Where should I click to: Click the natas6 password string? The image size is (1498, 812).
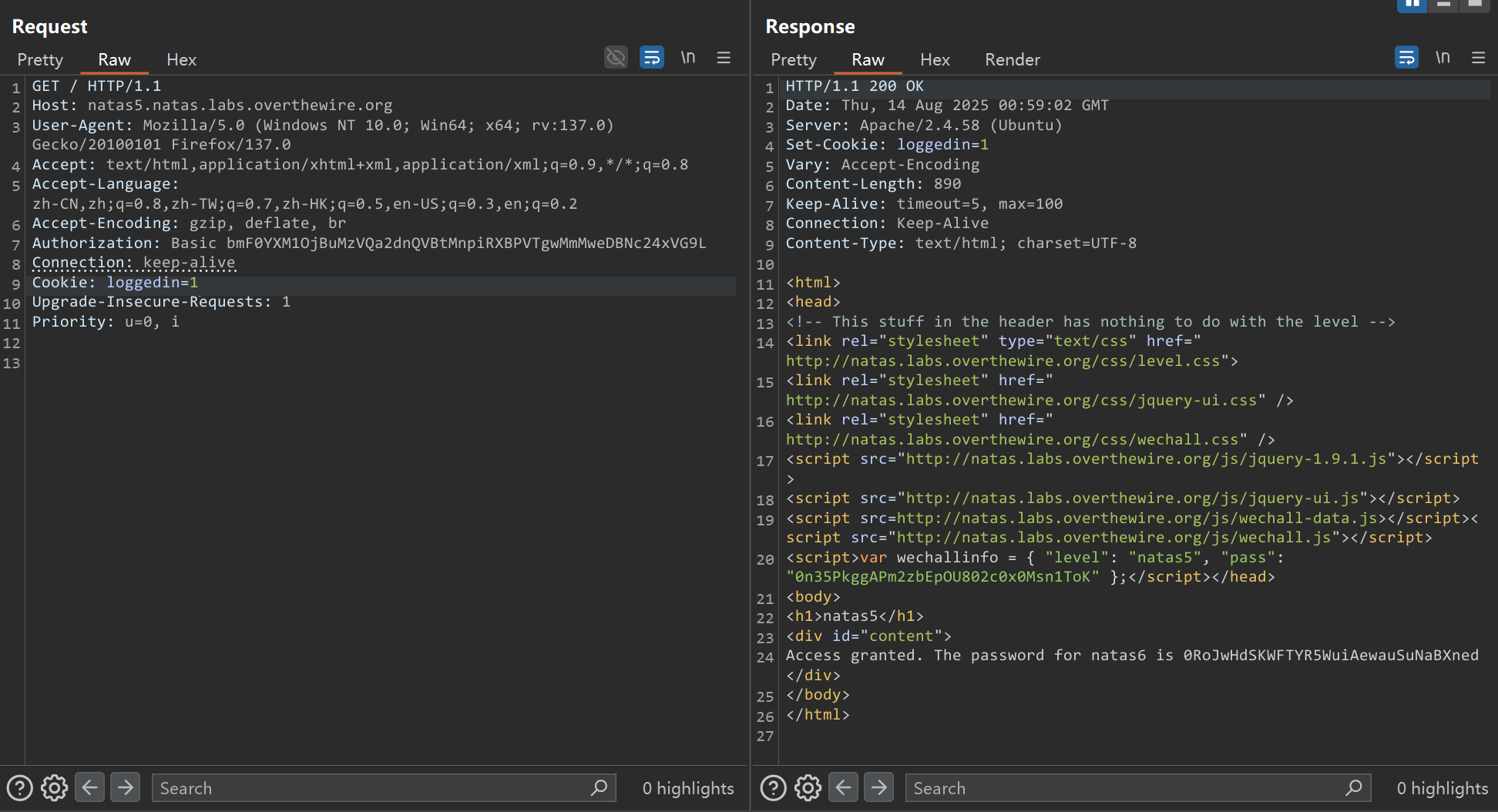(x=1331, y=656)
